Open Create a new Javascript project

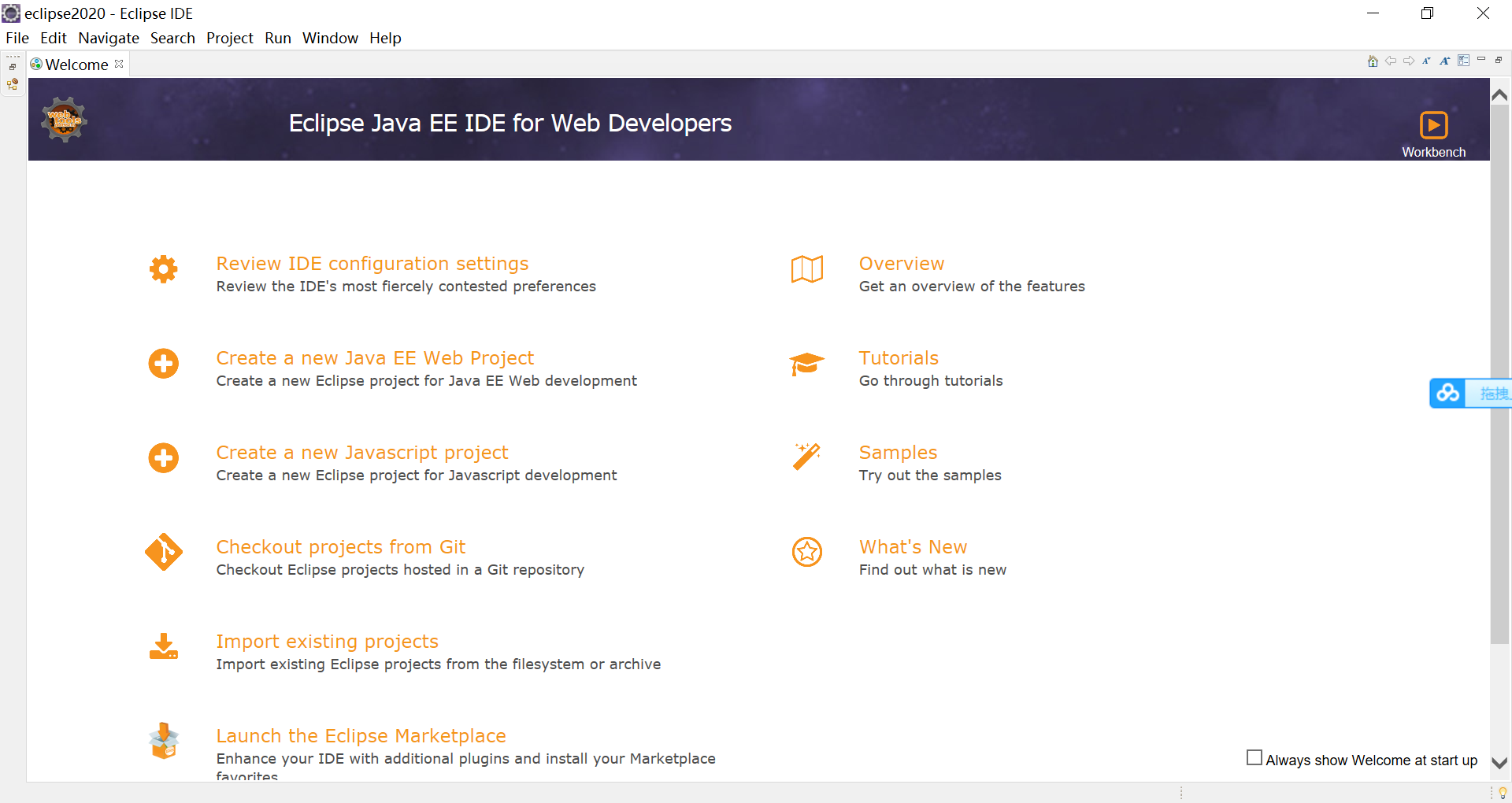pyautogui.click(x=362, y=452)
